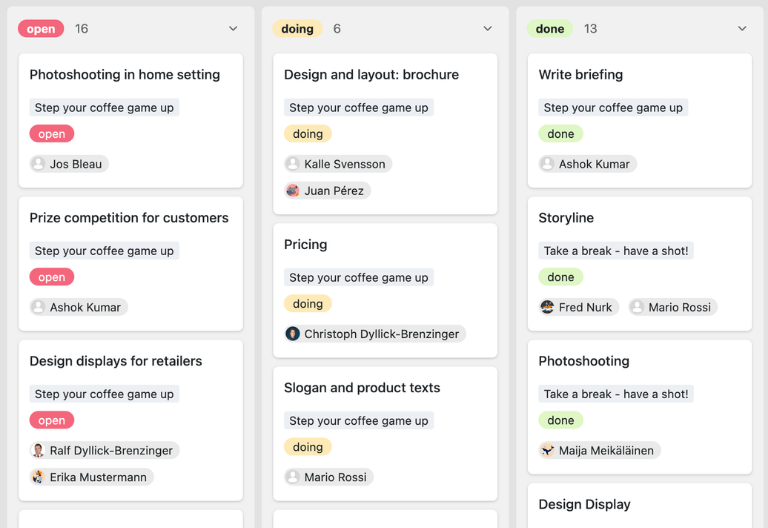Viewport: 768px width, 528px height.
Task: Click the 16 count beside open header
Action: coord(81,29)
